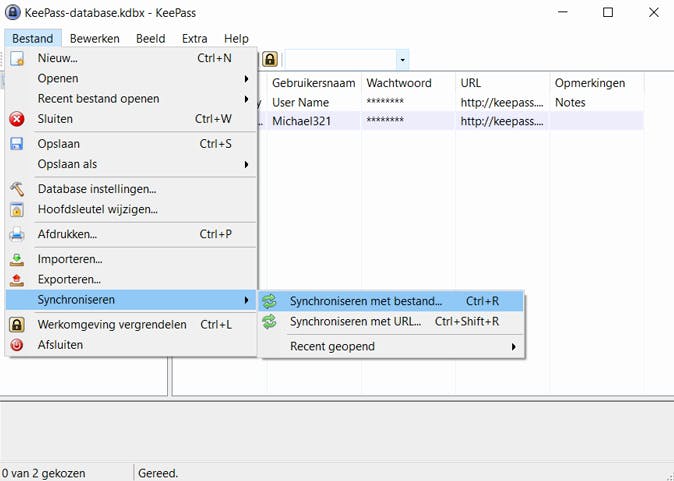
Task: Sort by the Gebruikersnaam column header
Action: pos(312,82)
